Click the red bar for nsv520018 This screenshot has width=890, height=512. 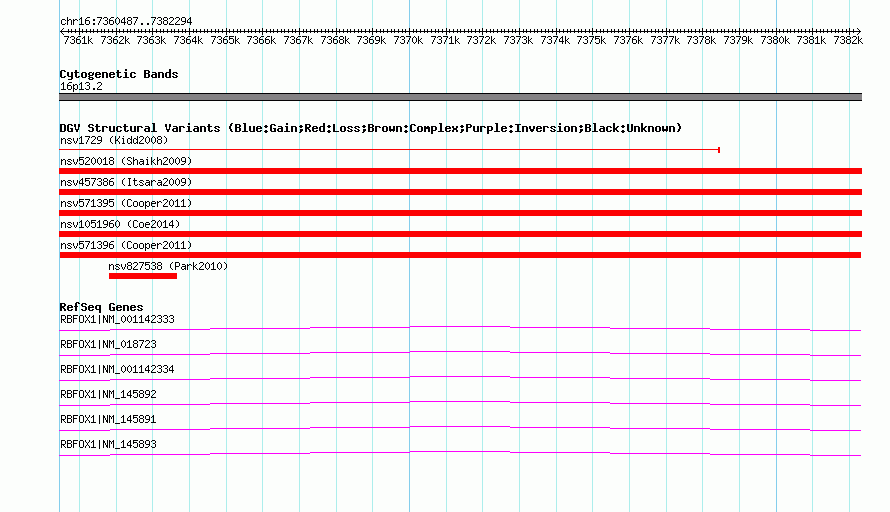tap(460, 171)
